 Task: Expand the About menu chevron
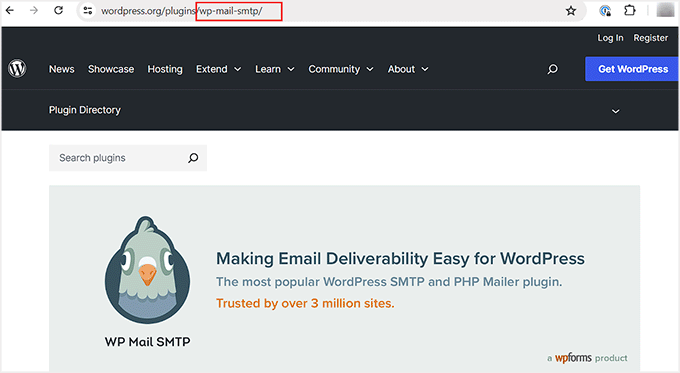pos(425,69)
